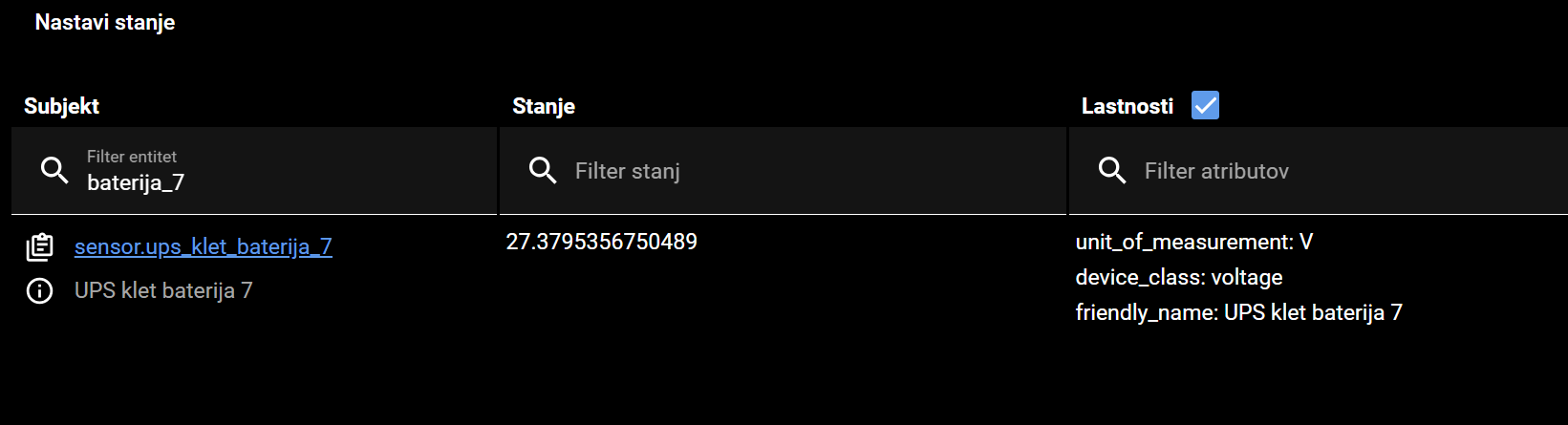Click the Filter entitet floating label
Image resolution: width=1568 pixels, height=425 pixels.
pos(132,156)
